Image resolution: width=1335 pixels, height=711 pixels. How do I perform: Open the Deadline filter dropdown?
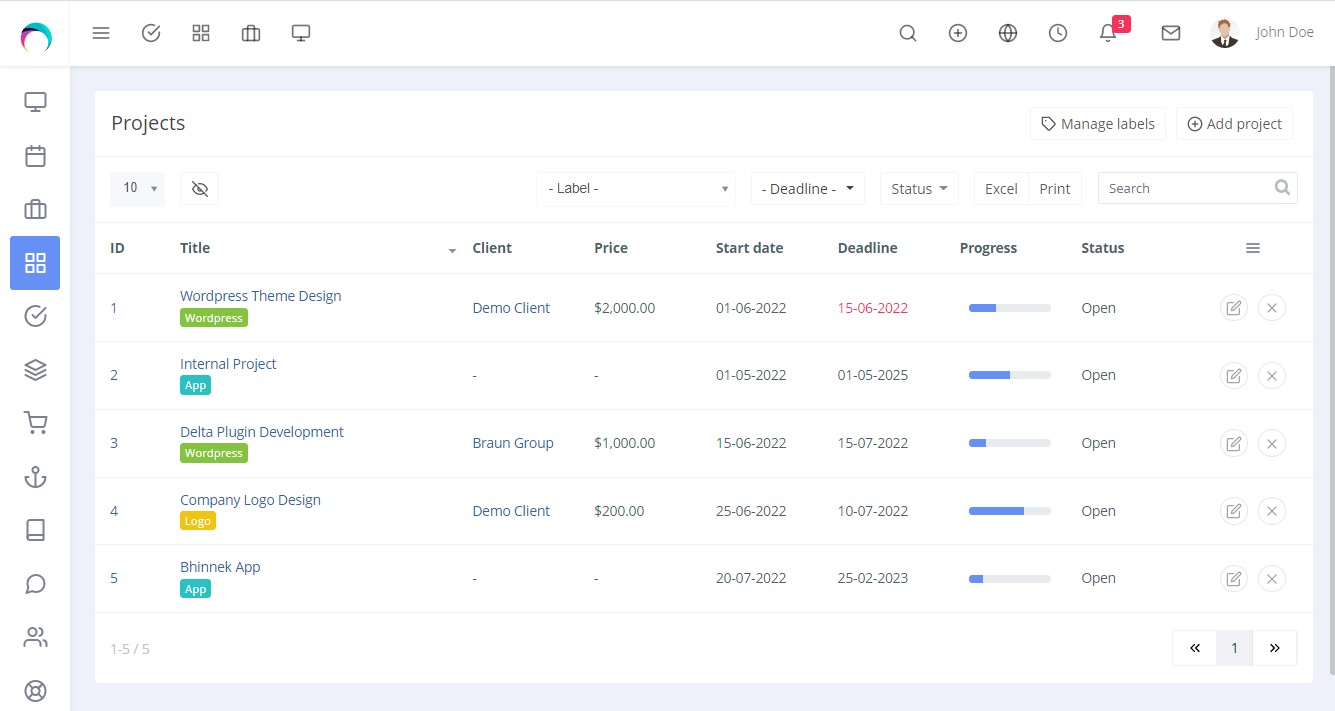pyautogui.click(x=808, y=188)
